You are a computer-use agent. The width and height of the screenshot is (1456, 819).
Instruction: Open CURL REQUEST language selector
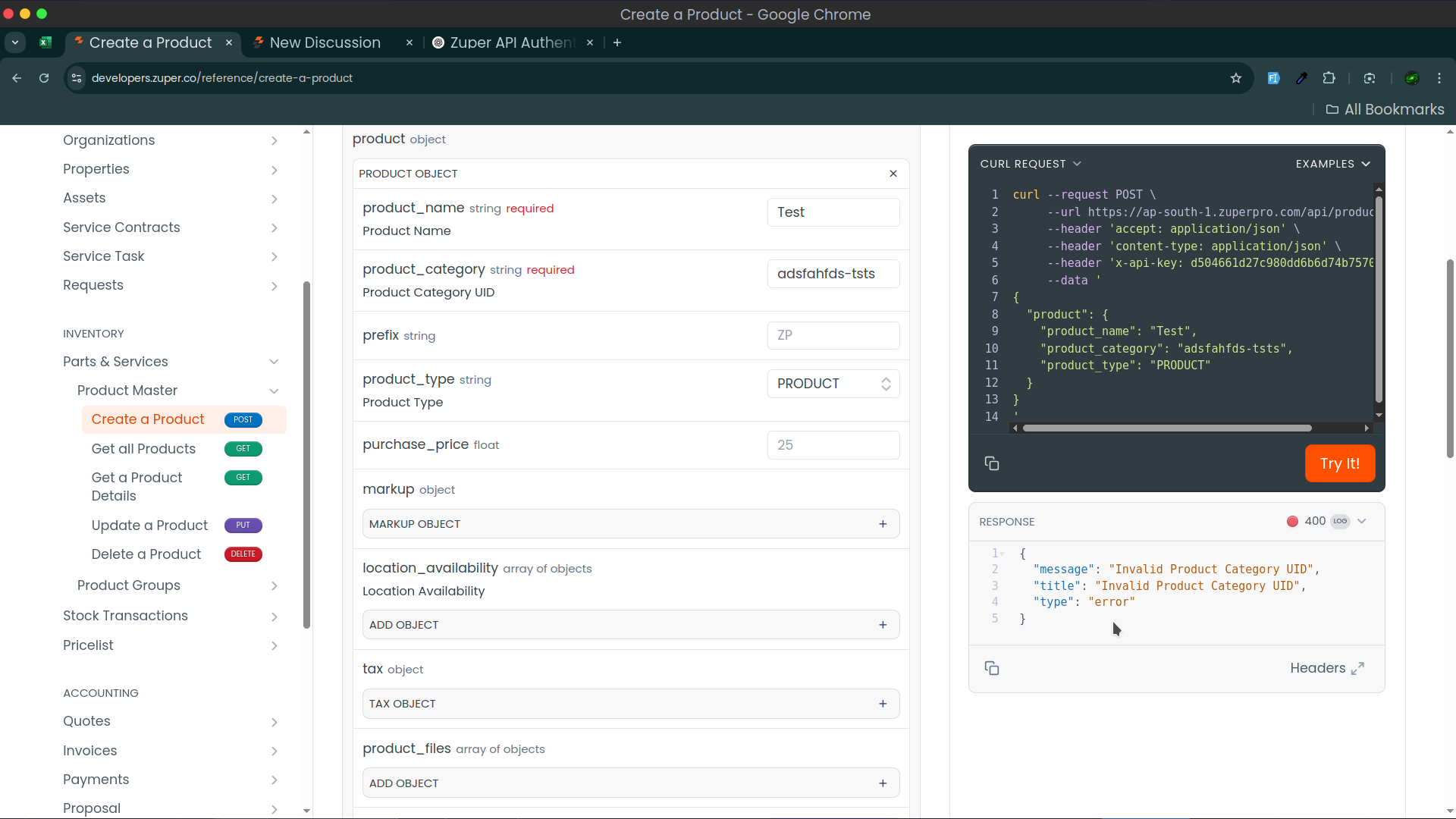pyautogui.click(x=1030, y=164)
